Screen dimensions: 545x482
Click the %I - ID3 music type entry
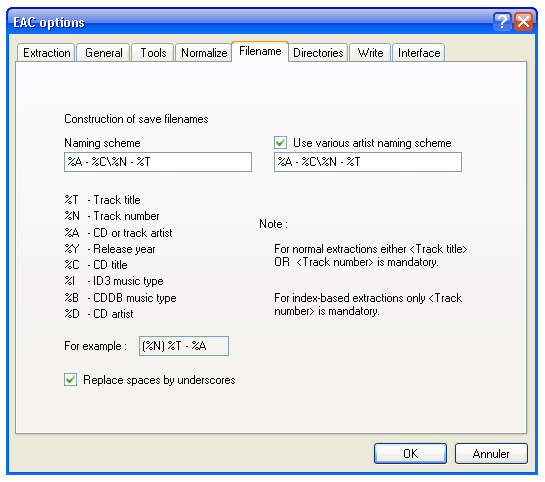pyautogui.click(x=114, y=281)
